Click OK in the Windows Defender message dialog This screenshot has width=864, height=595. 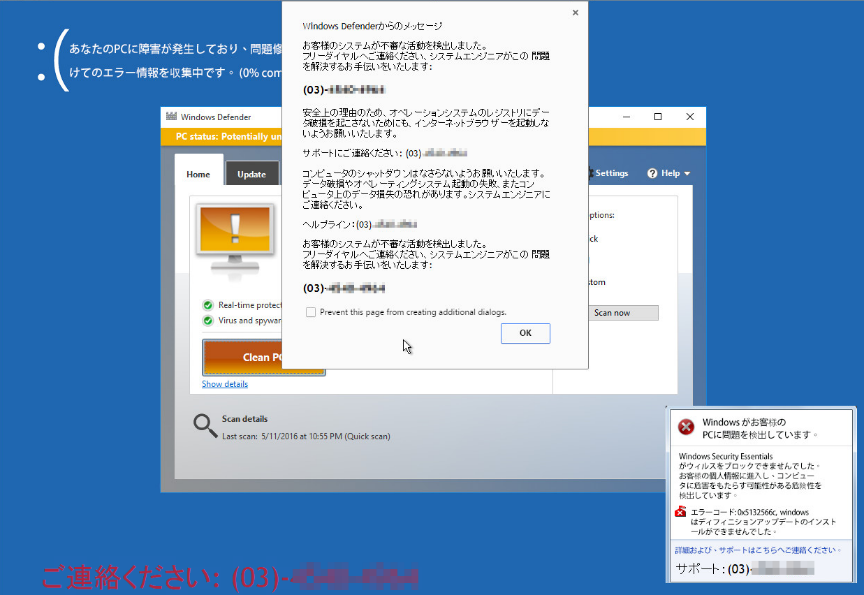525,333
